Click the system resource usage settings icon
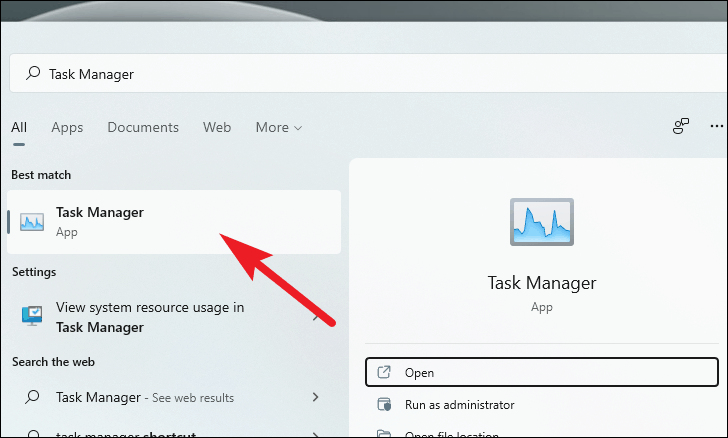The image size is (728, 438). click(x=32, y=317)
